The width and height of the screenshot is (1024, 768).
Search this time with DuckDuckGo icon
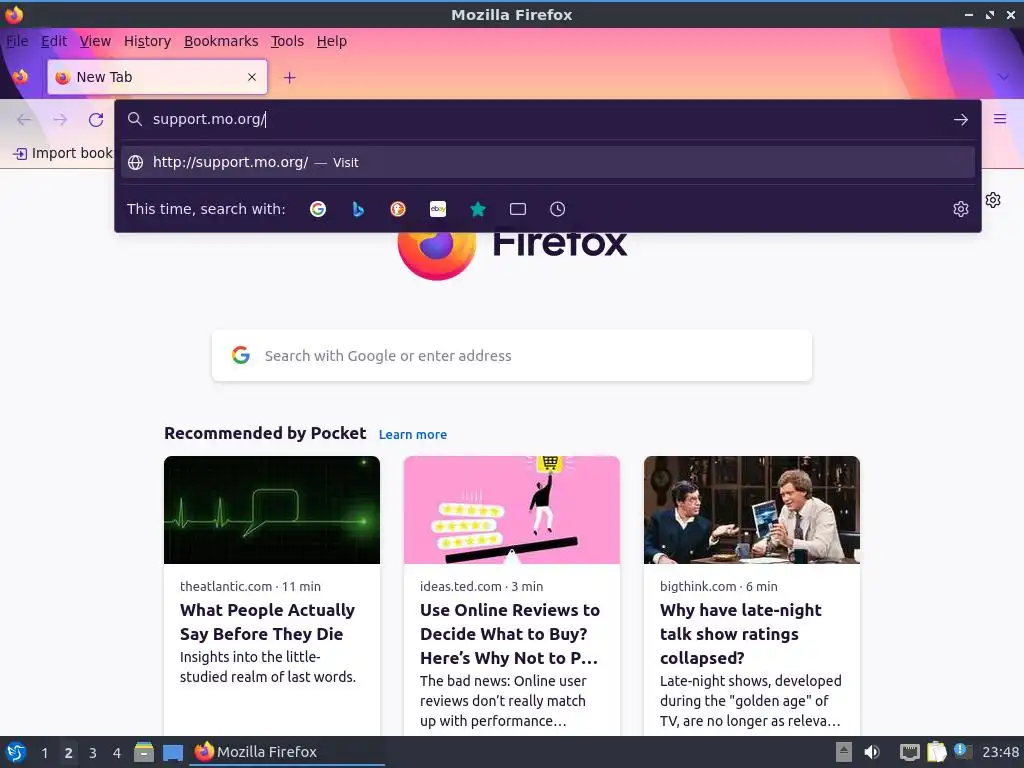pyautogui.click(x=398, y=209)
